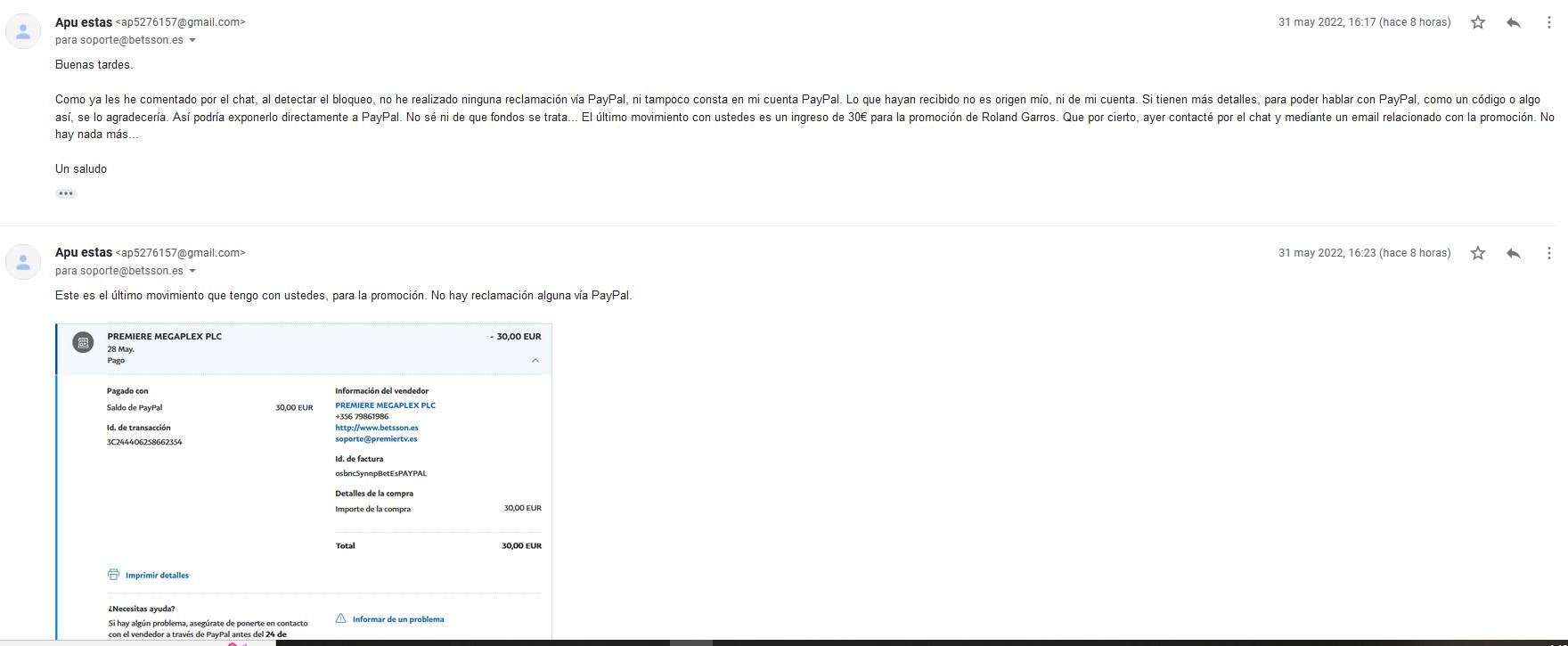Screen dimensions: 1568x646
Task: Open Imprimir detalles link
Action: tap(157, 576)
